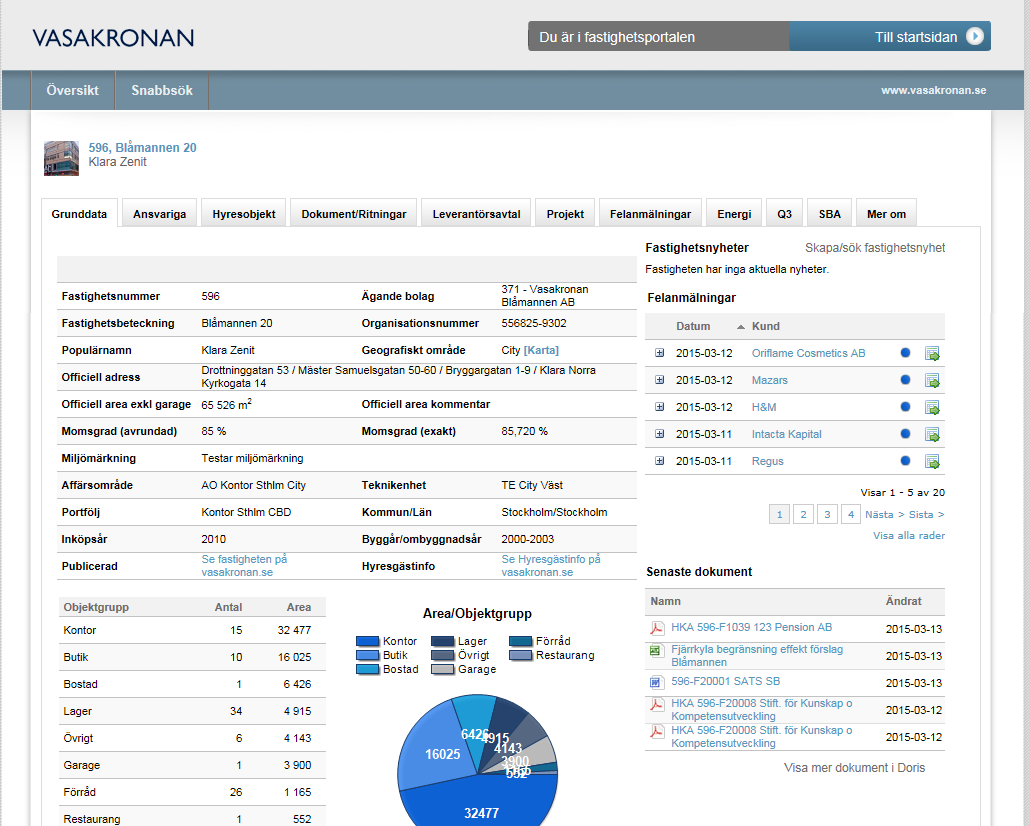The width and height of the screenshot is (1029, 826).
Task: Click Skapa/sök fastighetsnyhet link
Action: coord(875,247)
